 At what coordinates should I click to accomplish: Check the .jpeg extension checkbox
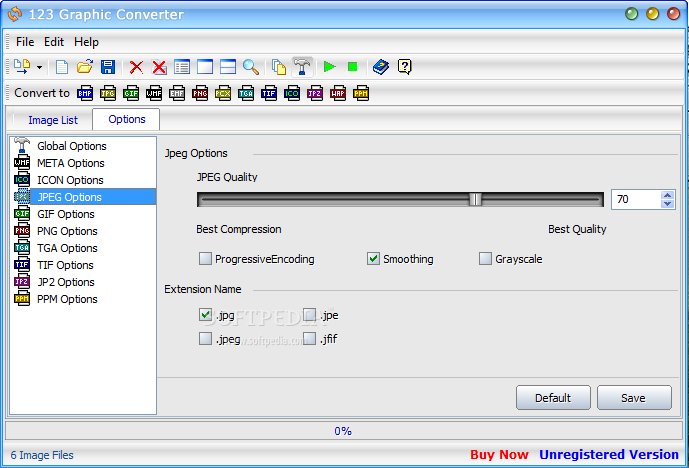pos(205,338)
